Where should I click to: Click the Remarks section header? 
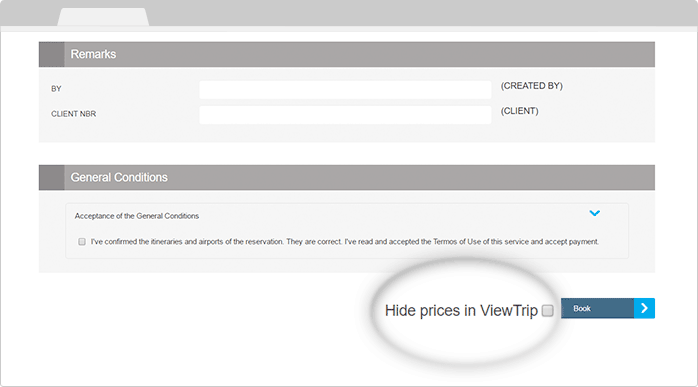coord(347,54)
